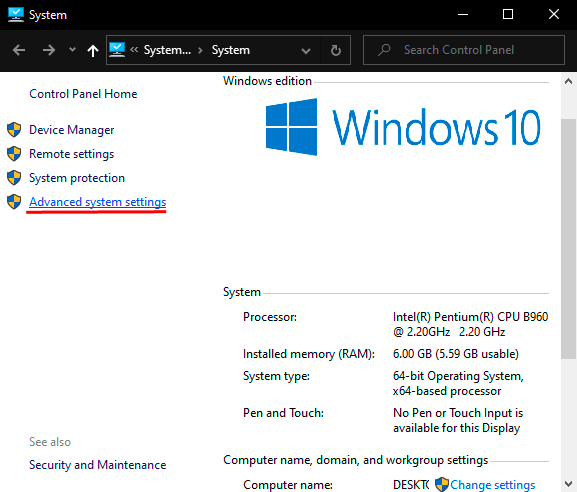
Task: Open Device Manager link
Action: 71,130
